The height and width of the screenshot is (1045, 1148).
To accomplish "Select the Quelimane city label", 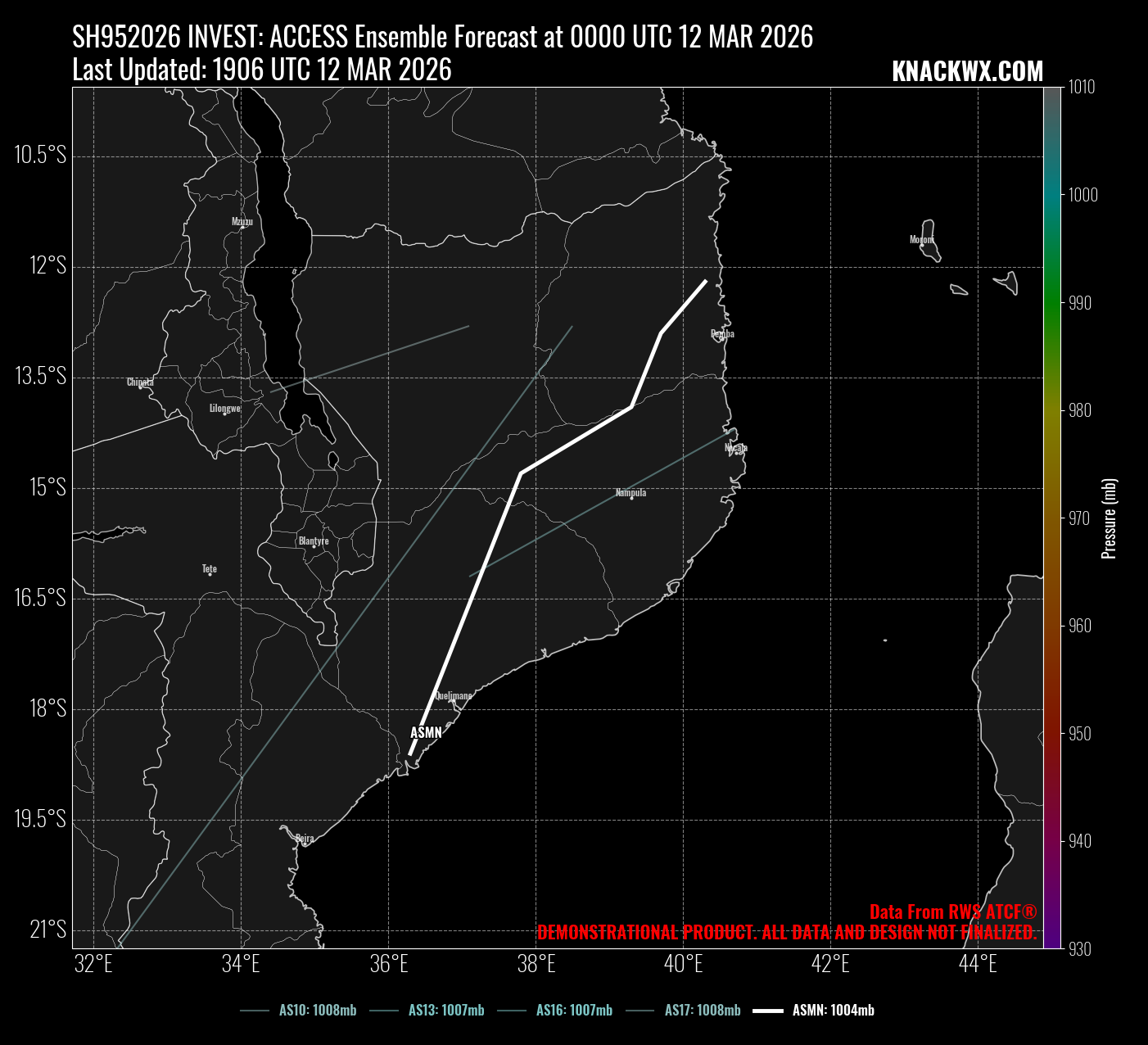I will click(x=453, y=696).
